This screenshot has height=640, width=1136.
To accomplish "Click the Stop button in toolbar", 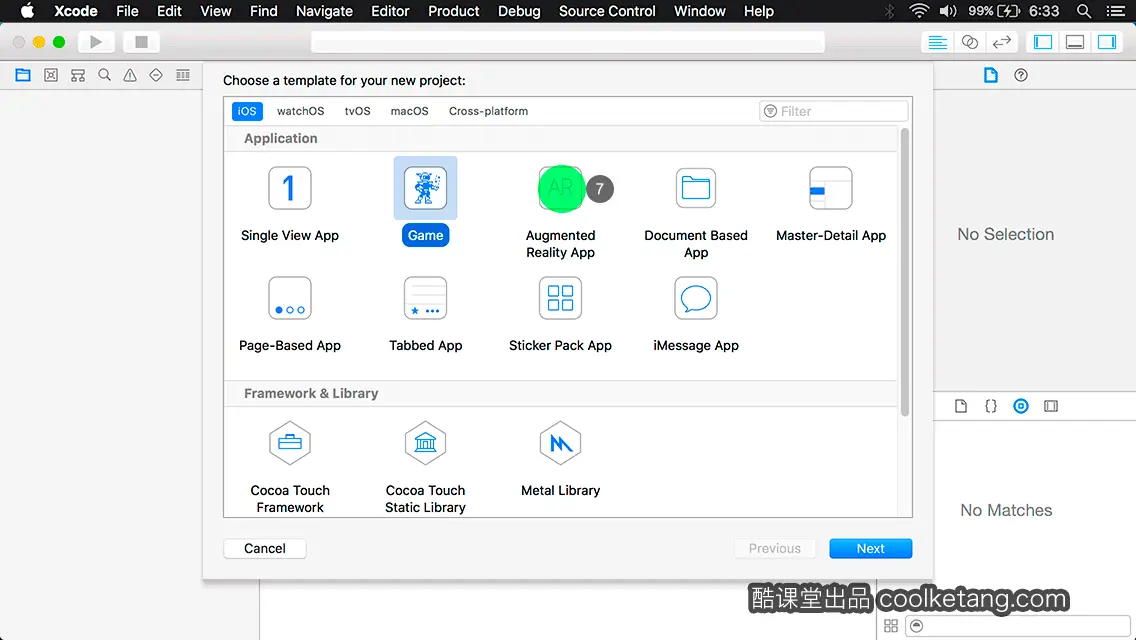I will [x=141, y=42].
